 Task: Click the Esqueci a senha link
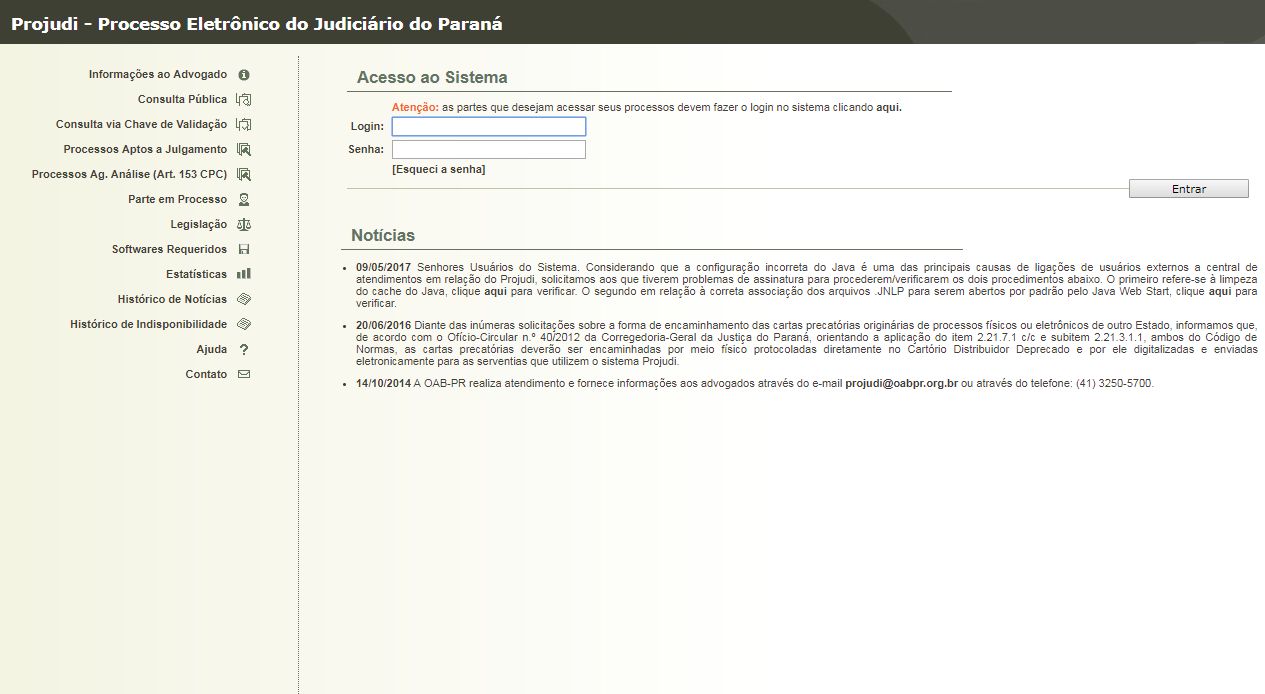(439, 170)
